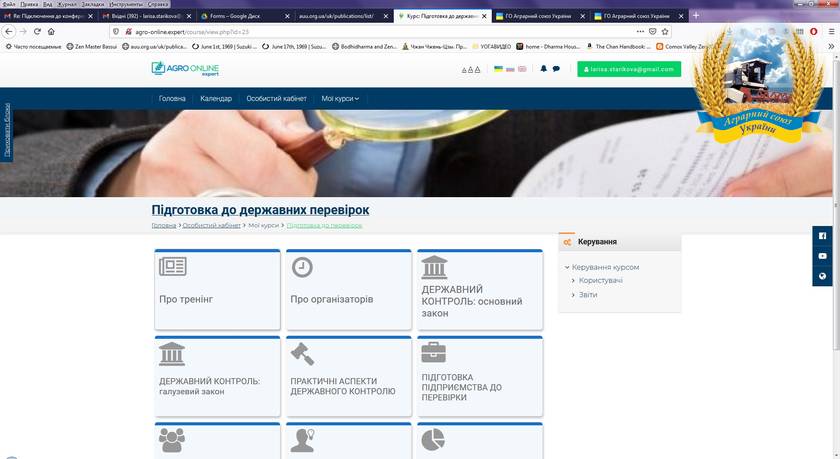The image size is (840, 459).
Task: Open the Про тренінг card
Action: coord(218,290)
